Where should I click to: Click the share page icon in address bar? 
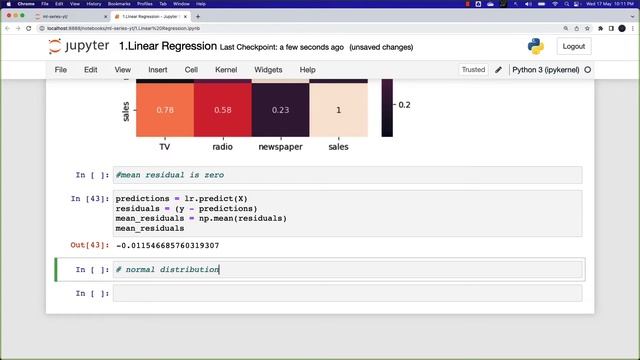(x=576, y=28)
